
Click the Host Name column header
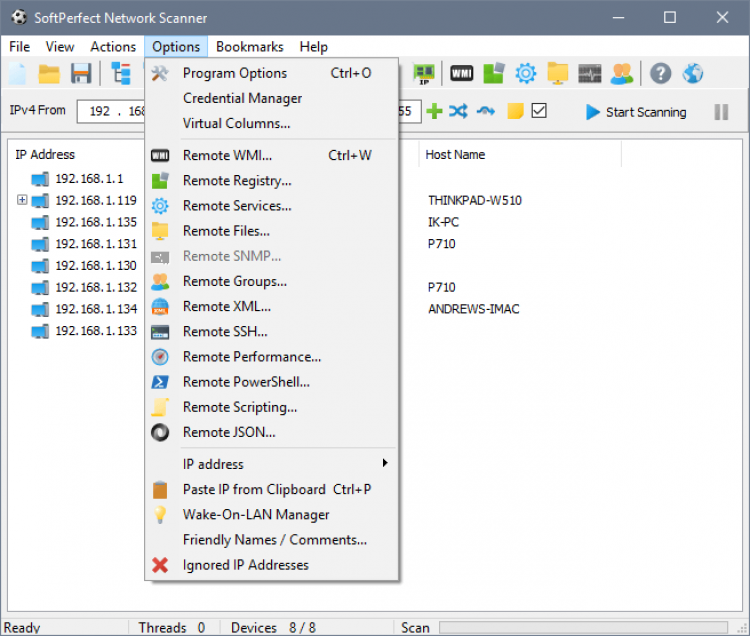[455, 154]
